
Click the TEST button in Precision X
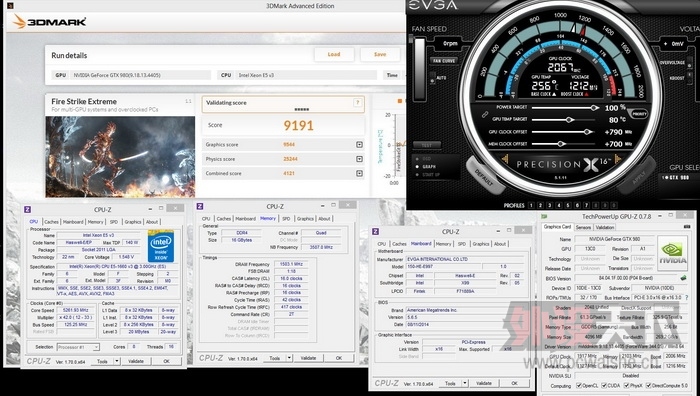pos(427,145)
